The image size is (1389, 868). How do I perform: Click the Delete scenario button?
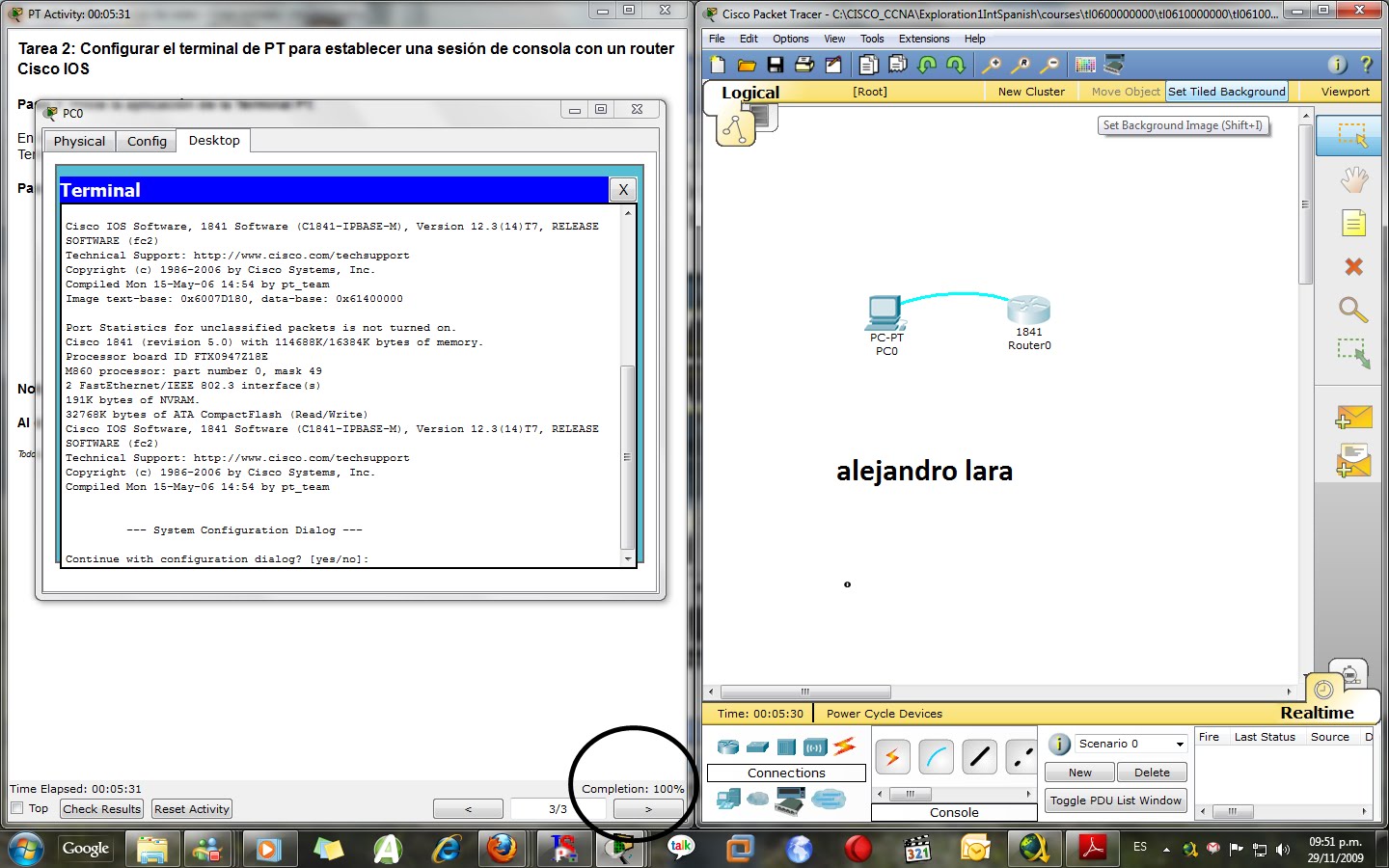1152,773
